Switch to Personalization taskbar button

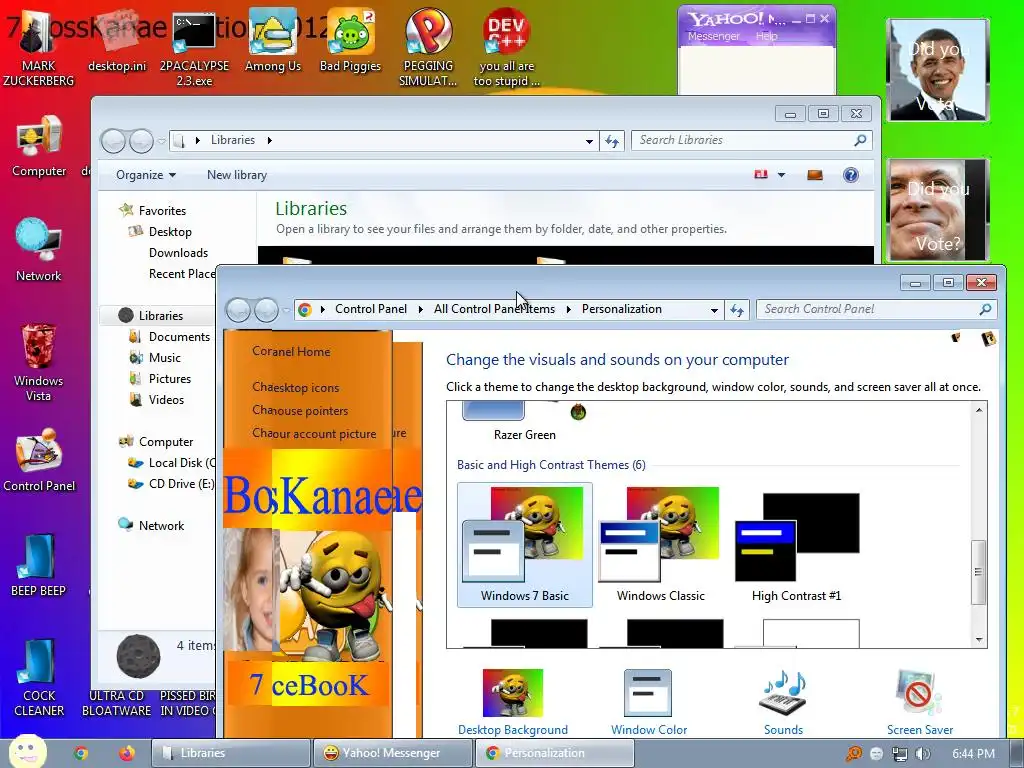point(554,753)
